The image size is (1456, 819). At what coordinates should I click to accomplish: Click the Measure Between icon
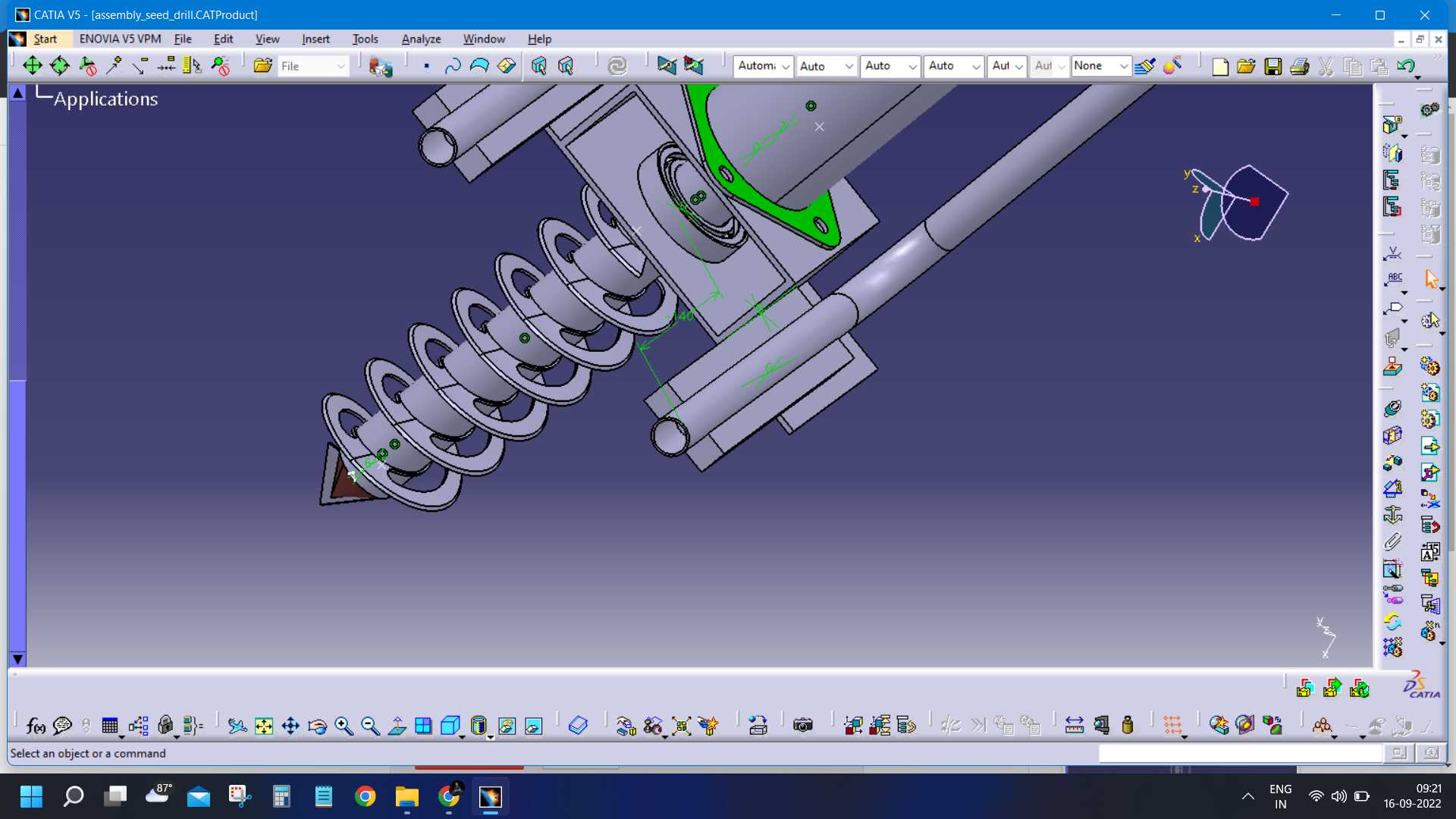(x=1075, y=726)
